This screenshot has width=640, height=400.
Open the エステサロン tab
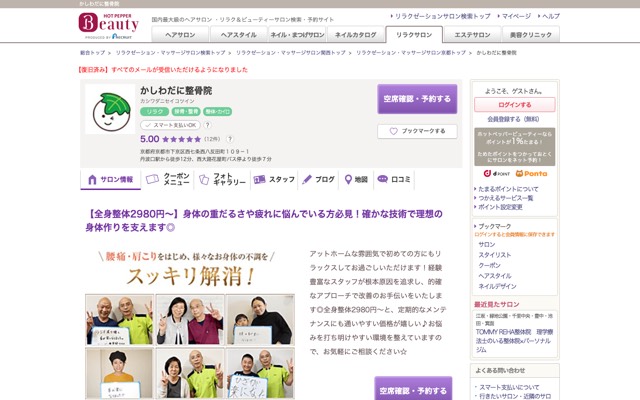[x=472, y=35]
